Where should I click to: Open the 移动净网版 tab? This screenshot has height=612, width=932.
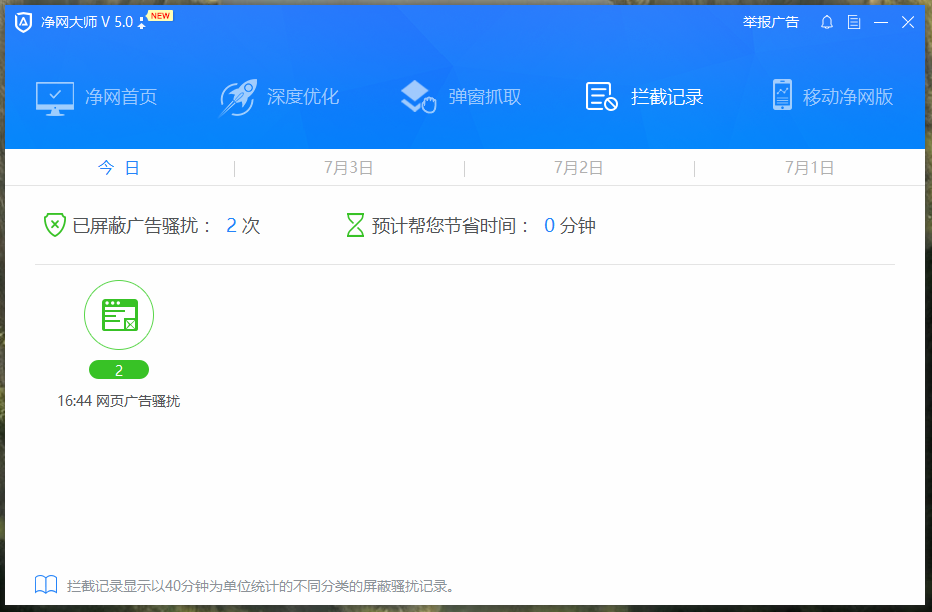pyautogui.click(x=848, y=97)
